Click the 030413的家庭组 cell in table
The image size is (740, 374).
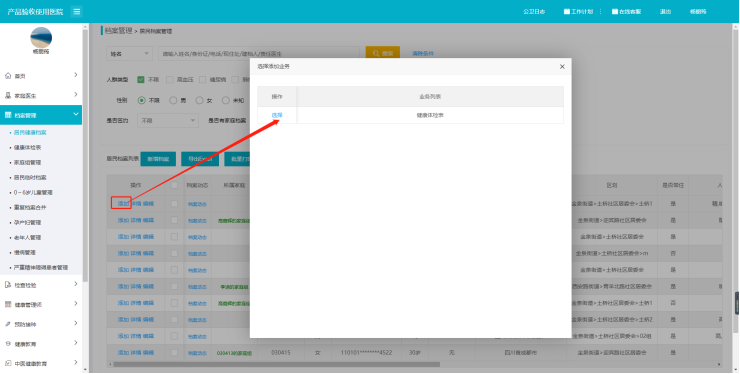[234, 353]
